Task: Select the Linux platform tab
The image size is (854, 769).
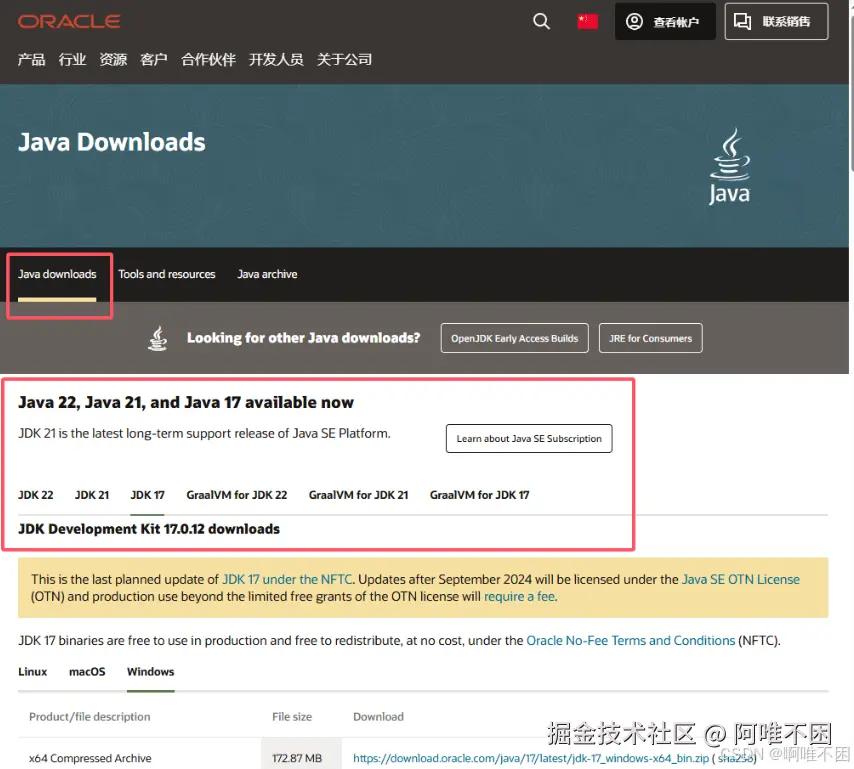Action: tap(33, 672)
